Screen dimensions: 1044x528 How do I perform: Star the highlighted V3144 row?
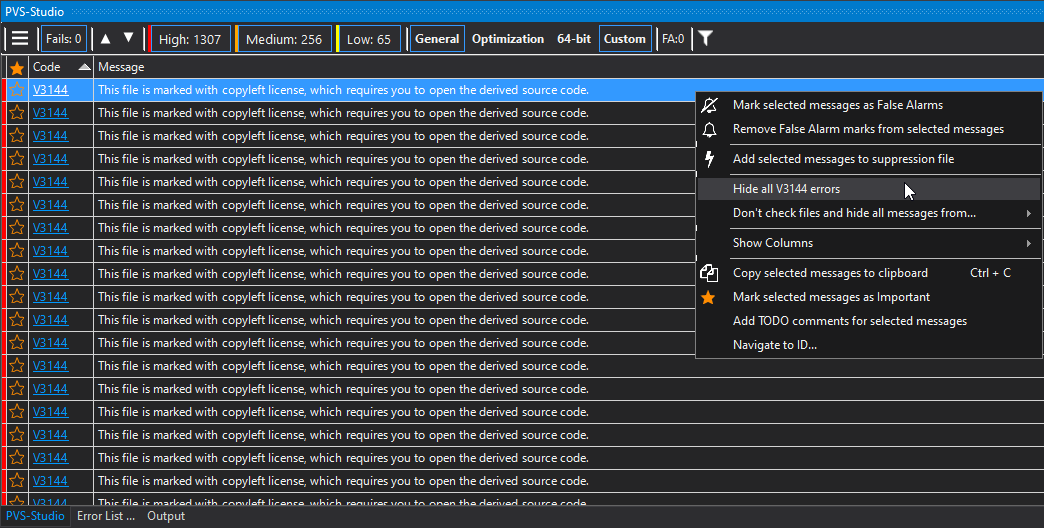click(17, 90)
